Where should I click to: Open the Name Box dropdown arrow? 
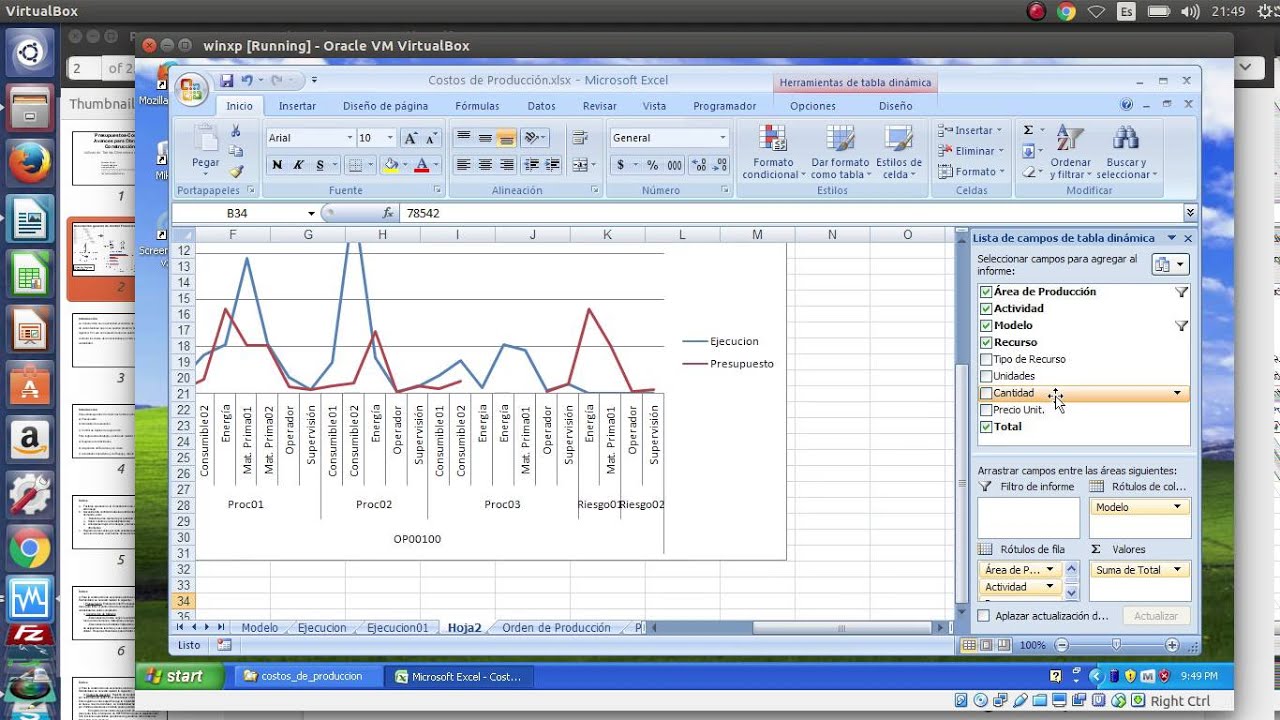(311, 213)
